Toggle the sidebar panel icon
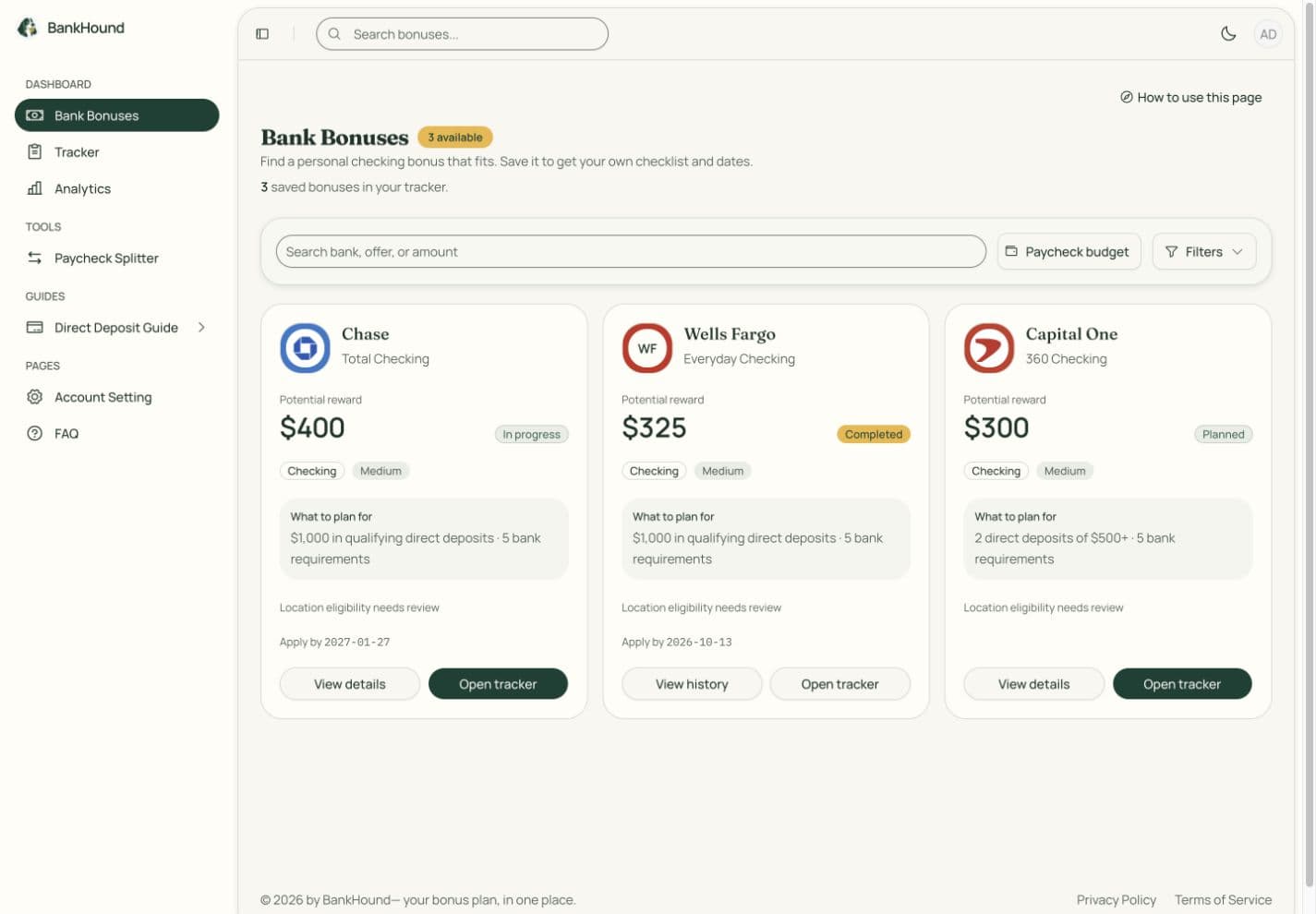 (262, 34)
